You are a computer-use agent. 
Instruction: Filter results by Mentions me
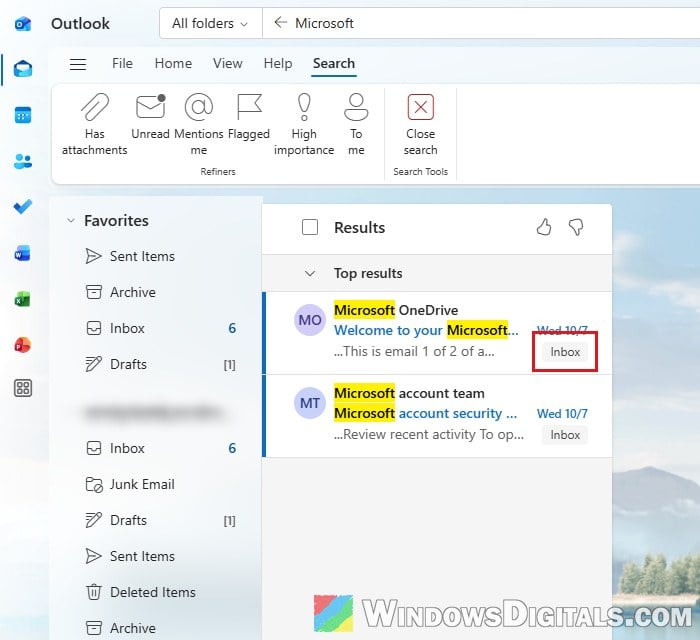point(199,124)
